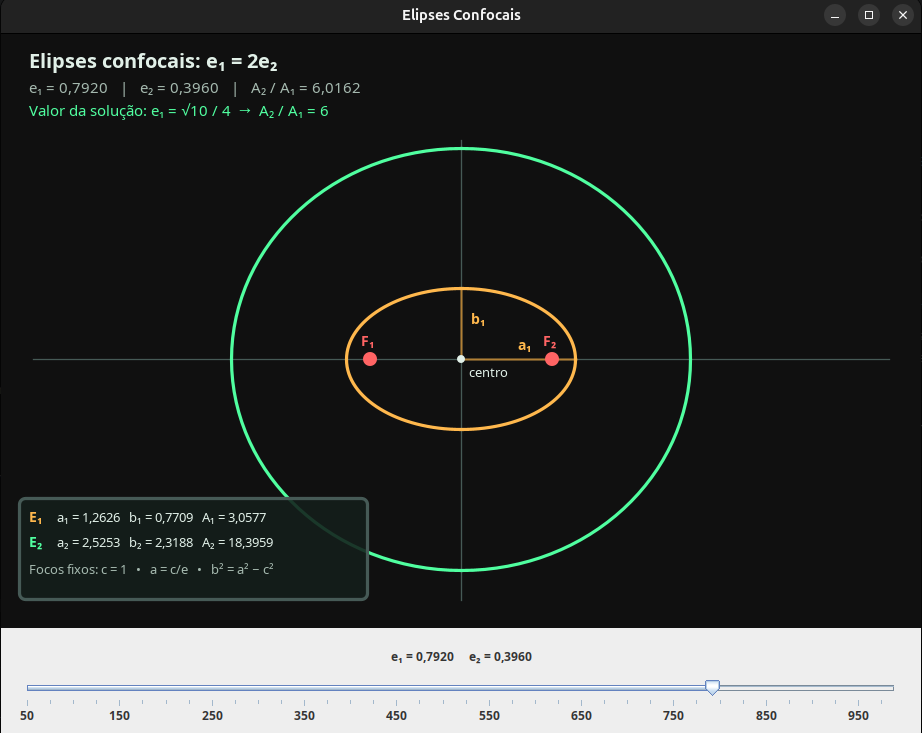Set slider to the 450 tick label
This screenshot has width=922, height=733.
(396, 716)
